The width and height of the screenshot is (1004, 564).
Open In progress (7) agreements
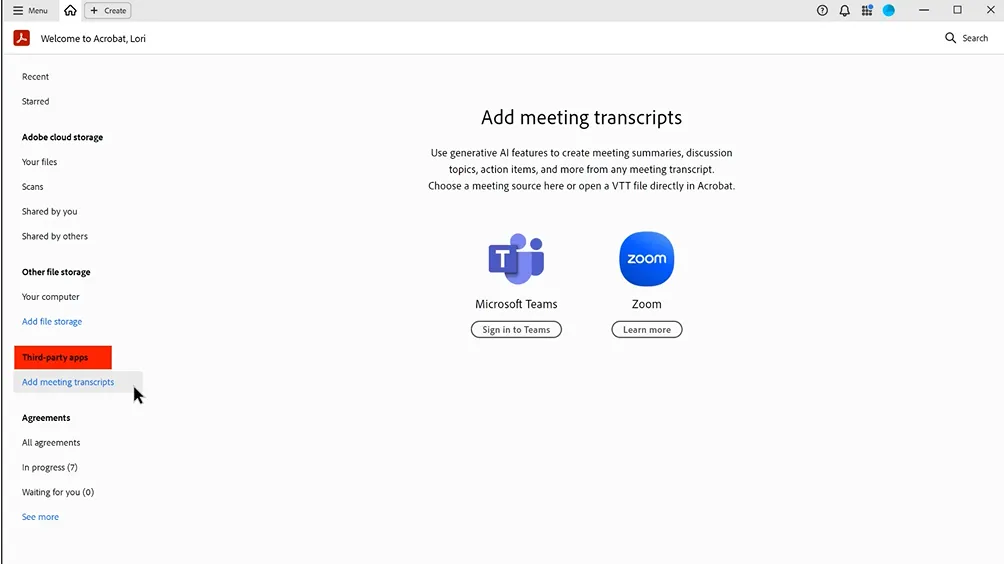pyautogui.click(x=49, y=467)
